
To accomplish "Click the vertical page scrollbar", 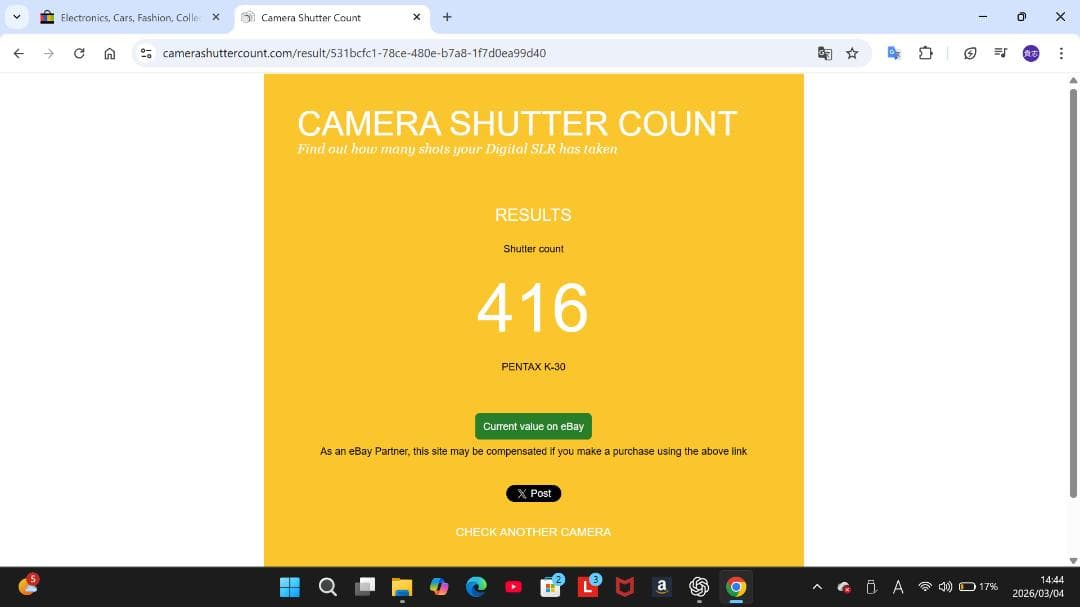I will click(1072, 293).
